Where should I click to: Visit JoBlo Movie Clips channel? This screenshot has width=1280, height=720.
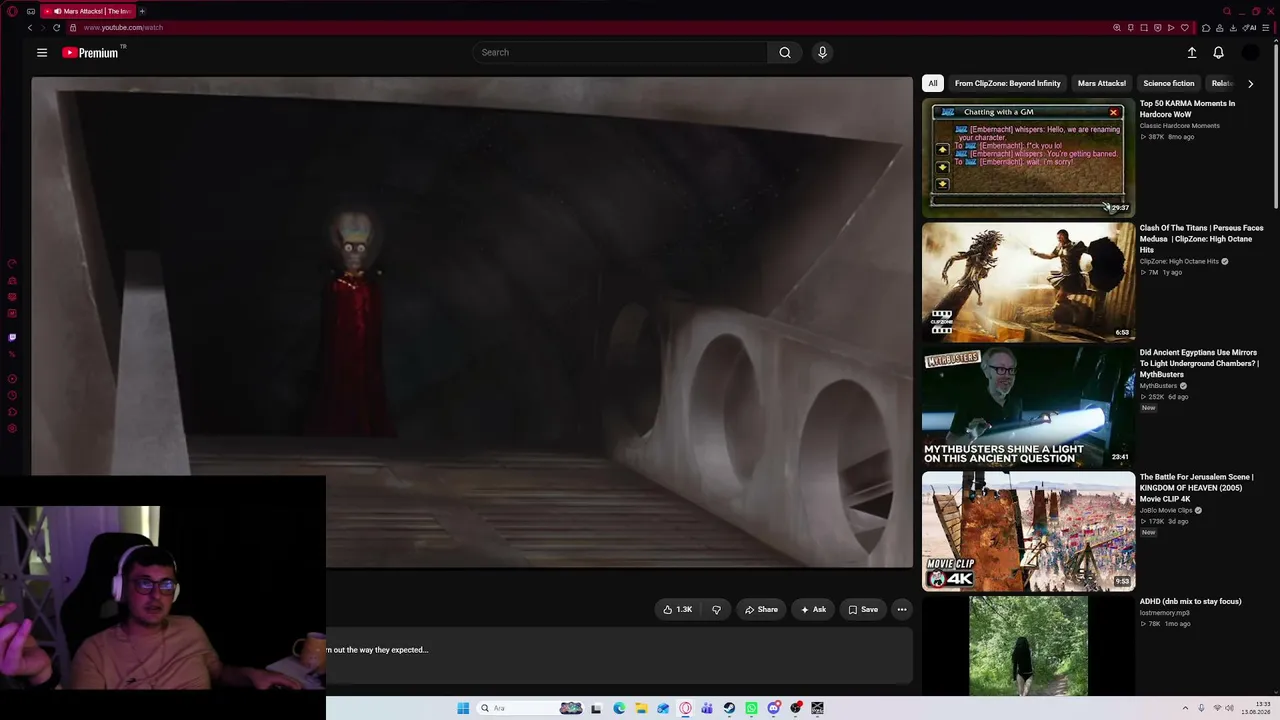coord(1166,510)
